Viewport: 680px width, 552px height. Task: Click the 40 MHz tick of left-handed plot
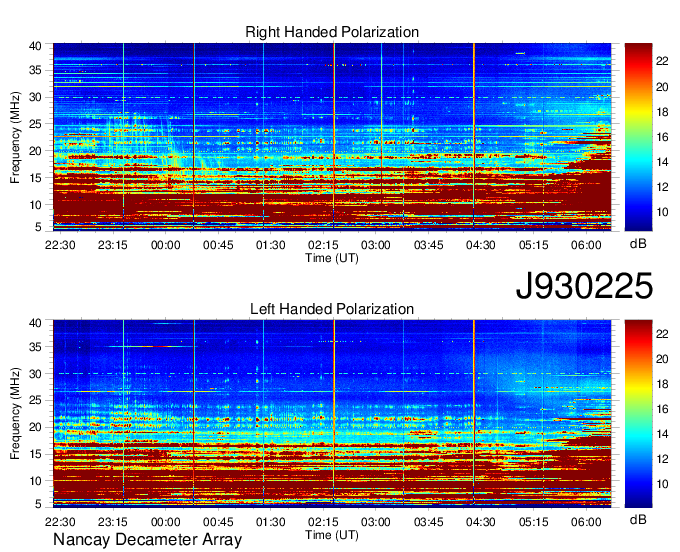click(35, 323)
